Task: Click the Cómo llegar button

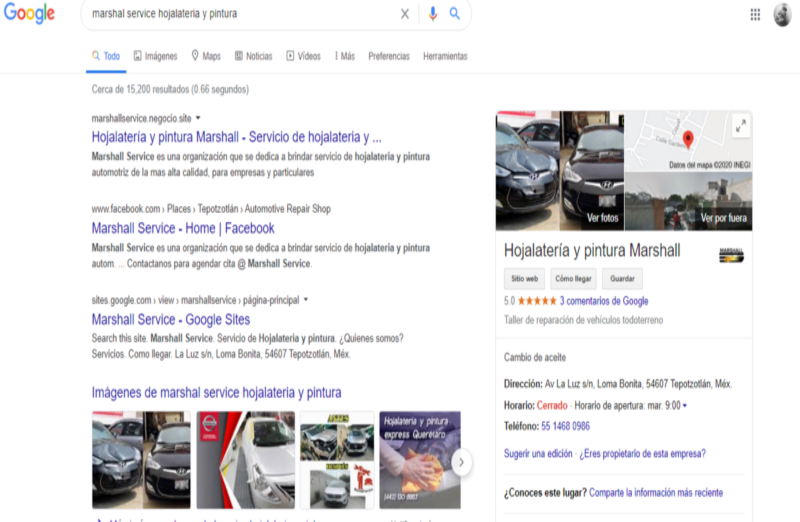Action: click(x=573, y=279)
